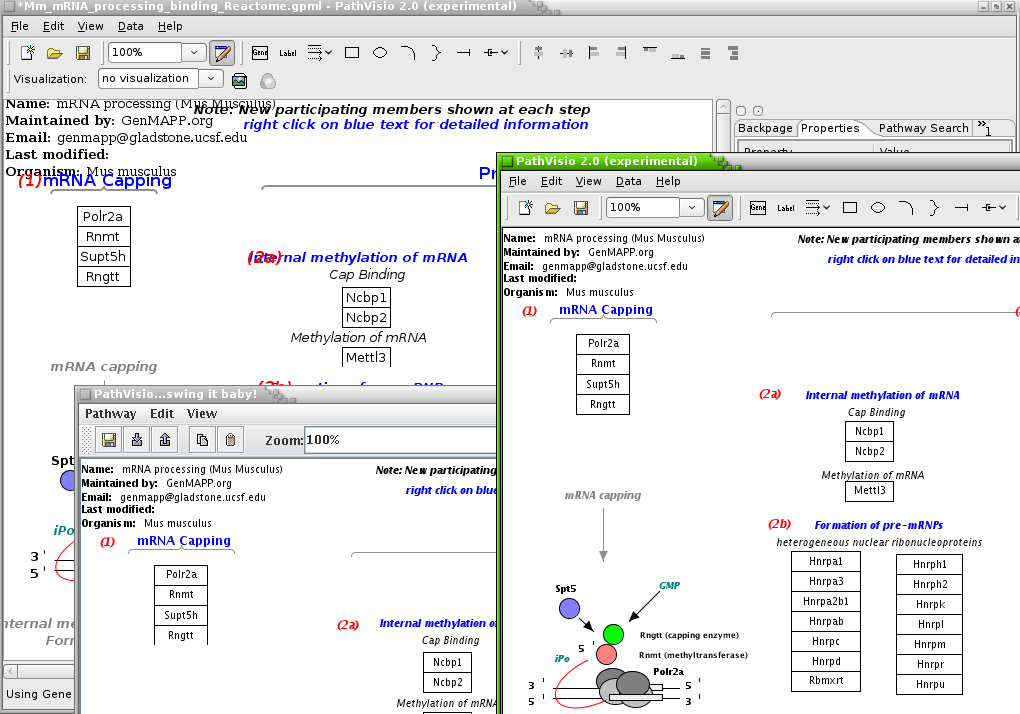
Task: Click greyed globe icon beside visualization picture icon
Action: (267, 81)
